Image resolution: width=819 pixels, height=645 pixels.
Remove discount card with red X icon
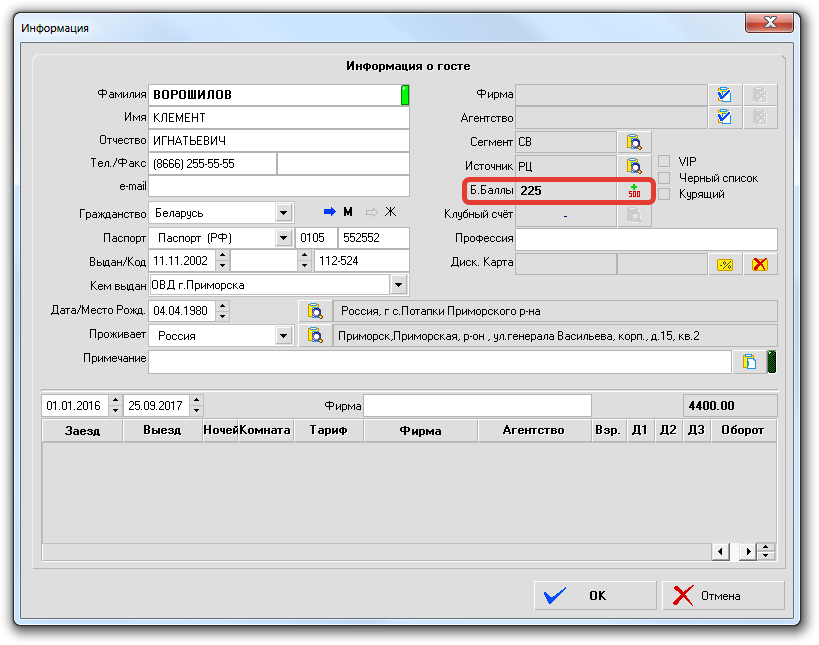click(760, 264)
